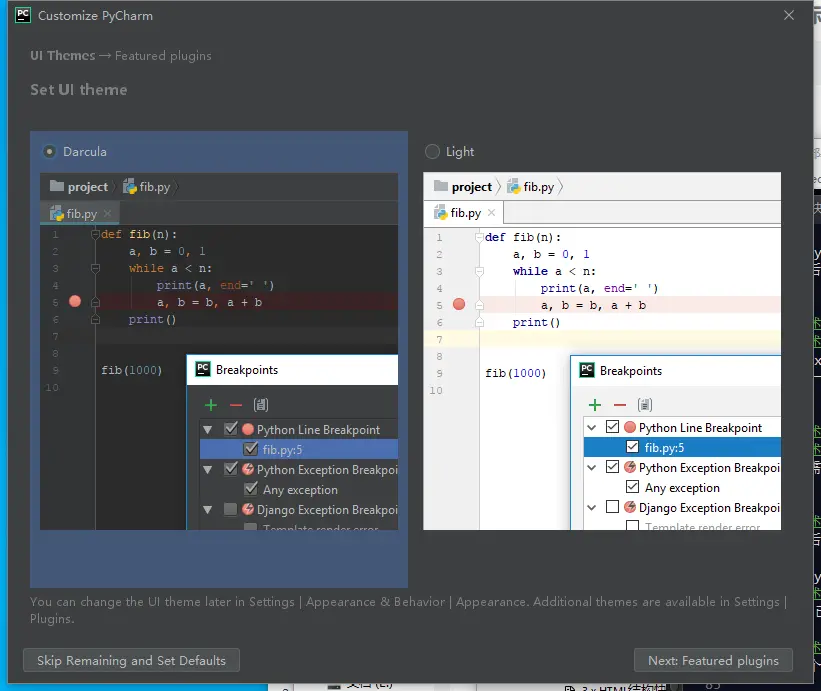Click the Featured plugins breadcrumb step
The image size is (821, 691).
[x=163, y=55]
